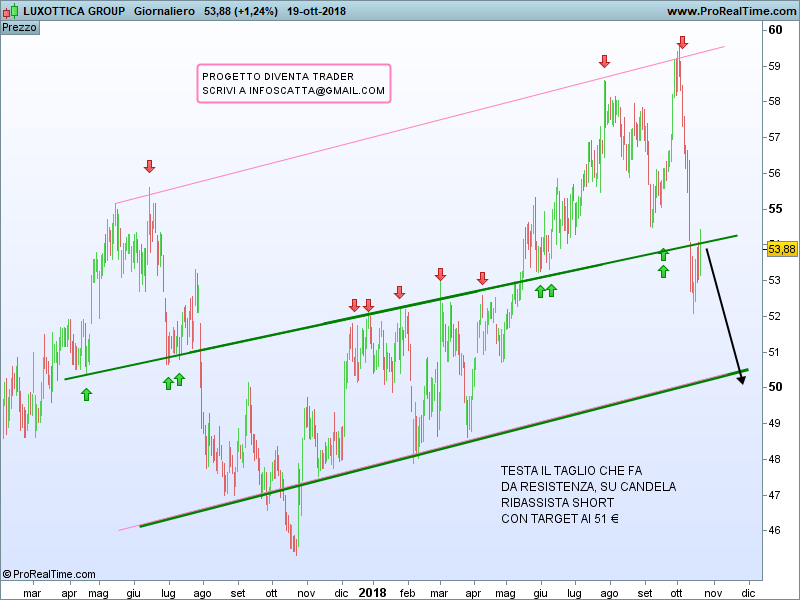Click the bold 55 price axis label
Image resolution: width=800 pixels, height=600 pixels.
pyautogui.click(x=775, y=209)
